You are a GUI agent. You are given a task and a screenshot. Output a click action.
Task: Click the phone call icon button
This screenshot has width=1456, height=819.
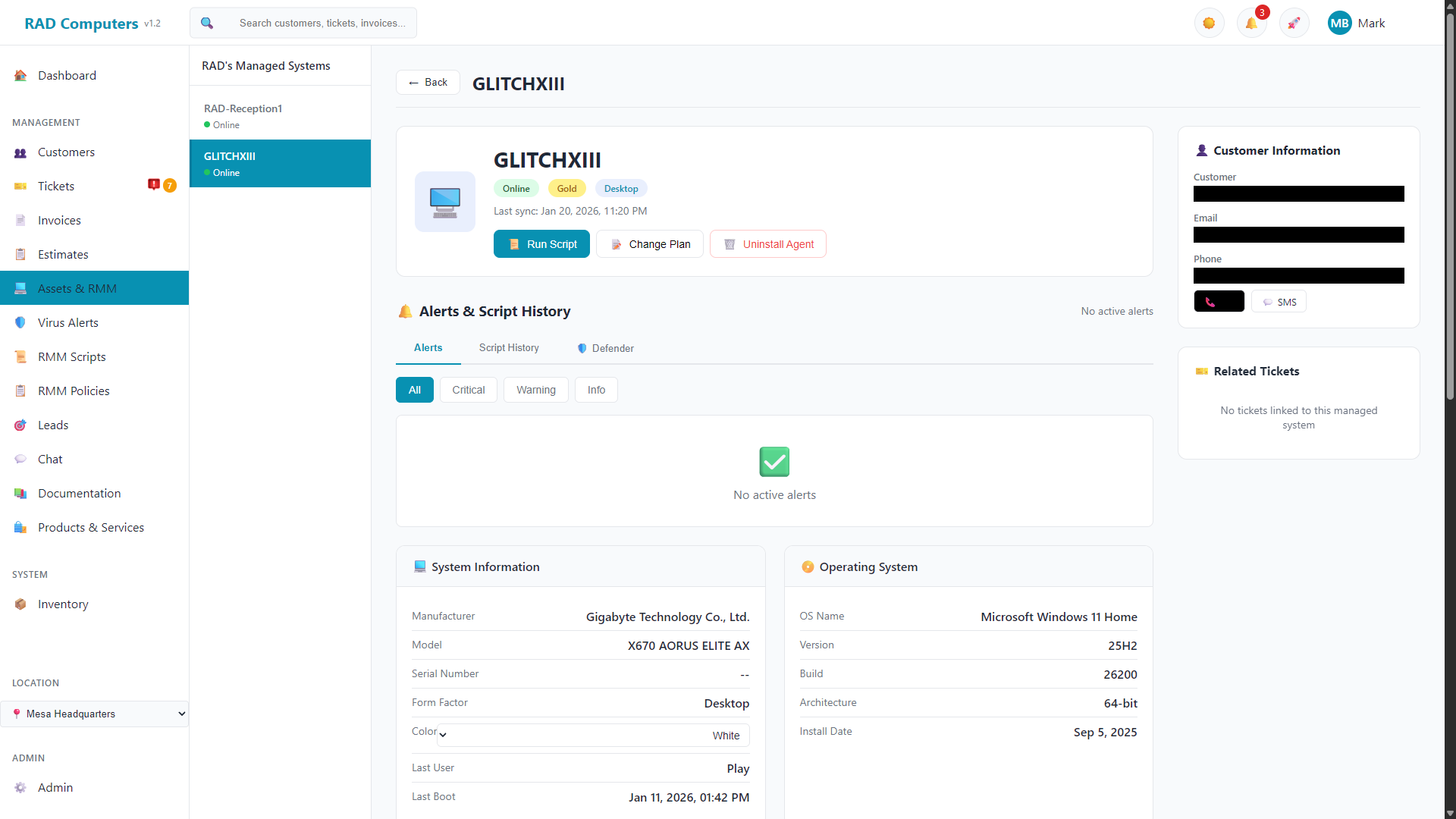(x=1219, y=302)
